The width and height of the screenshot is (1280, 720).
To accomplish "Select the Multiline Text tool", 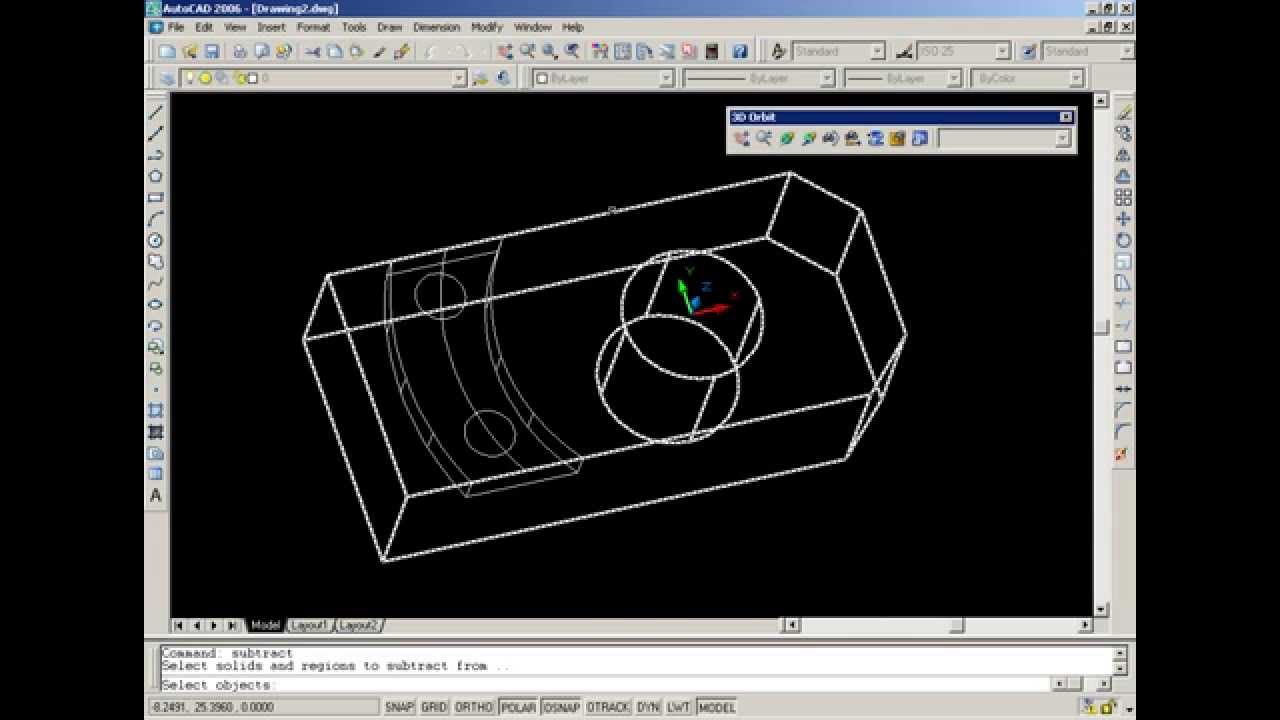I will click(x=156, y=496).
